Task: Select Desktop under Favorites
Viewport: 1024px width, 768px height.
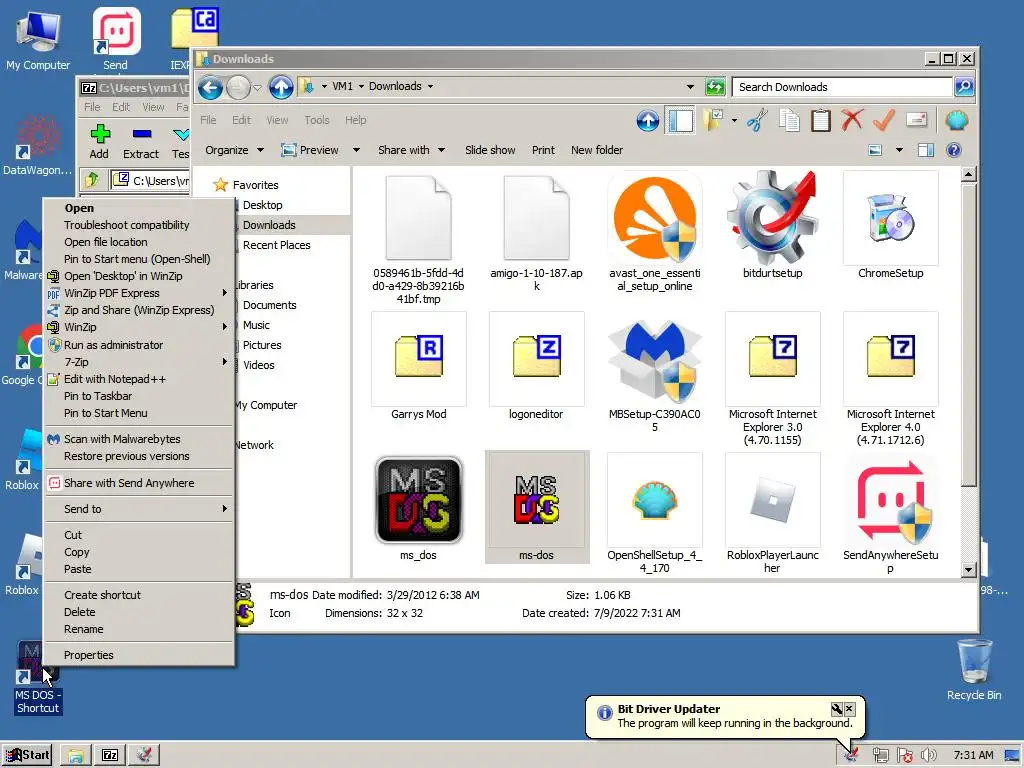Action: tap(263, 205)
